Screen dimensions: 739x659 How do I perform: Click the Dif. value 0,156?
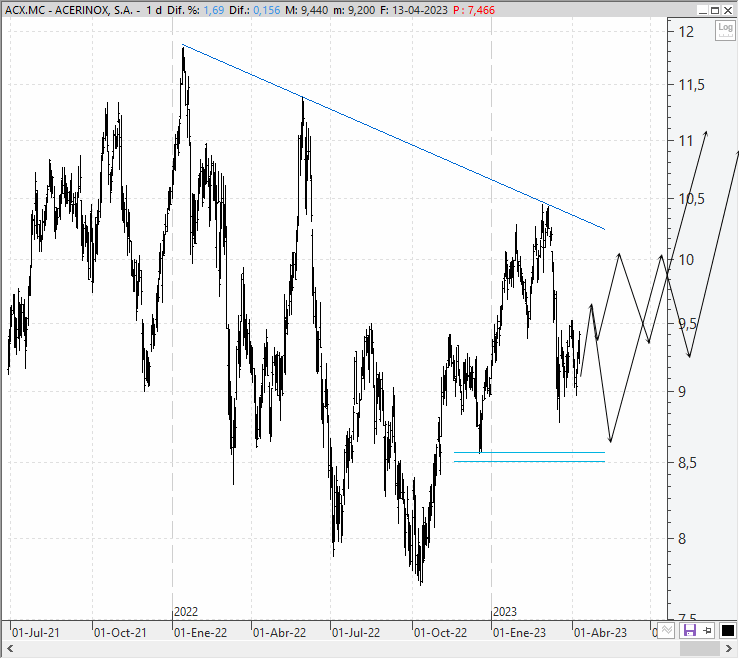click(266, 10)
